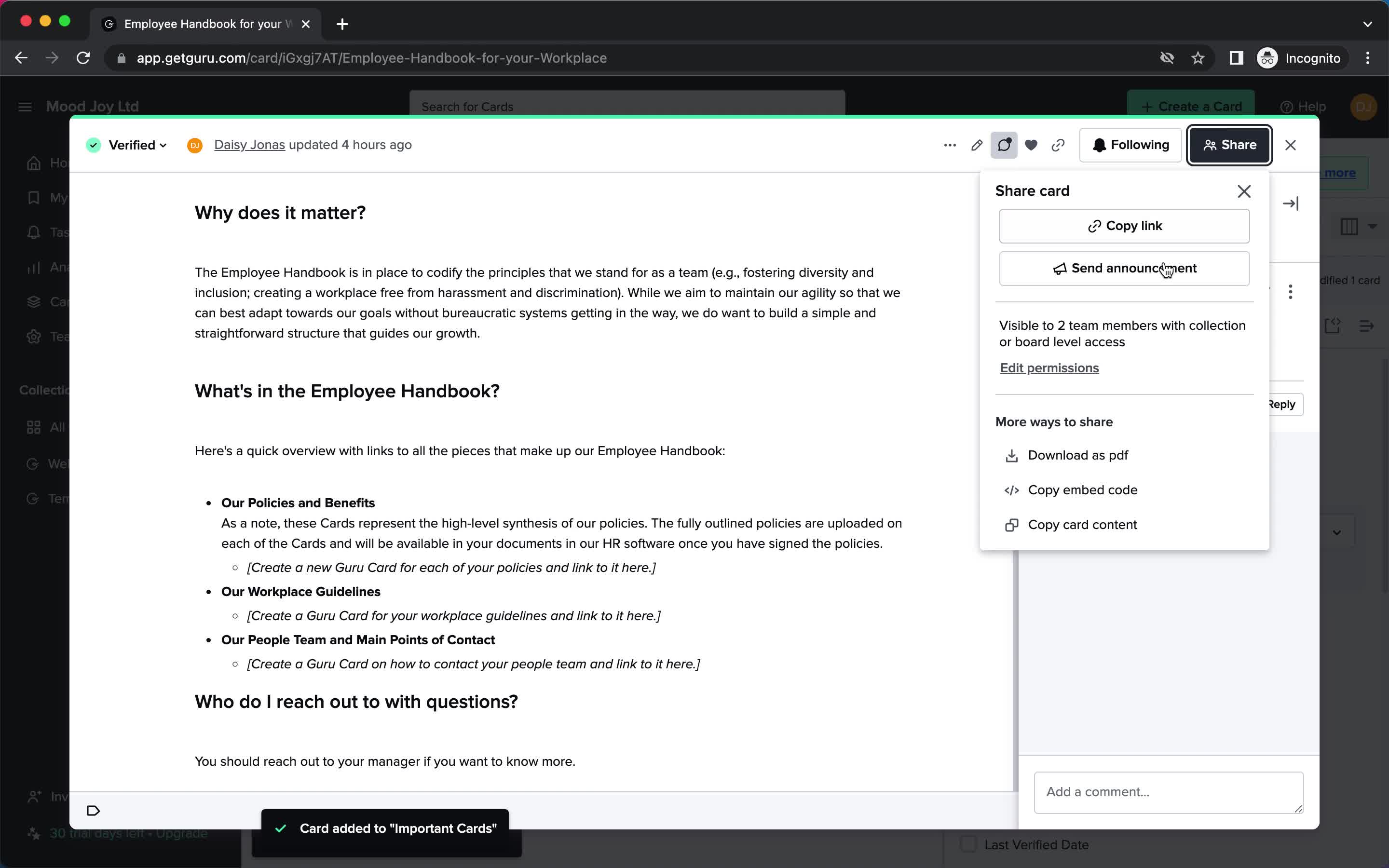Viewport: 1389px width, 868px height.
Task: Click the Share button on card
Action: [1229, 144]
